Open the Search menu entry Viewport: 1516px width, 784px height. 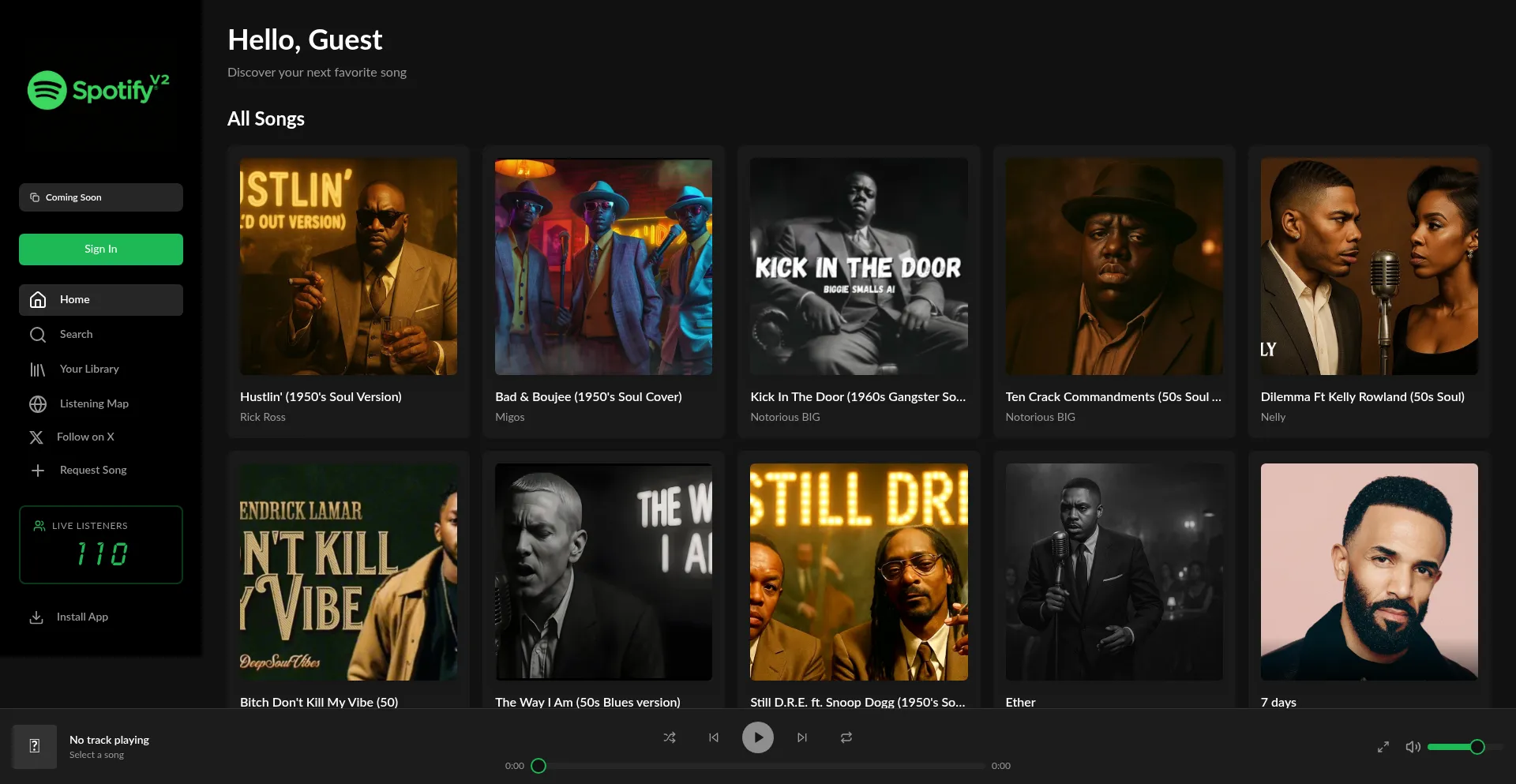[x=75, y=334]
